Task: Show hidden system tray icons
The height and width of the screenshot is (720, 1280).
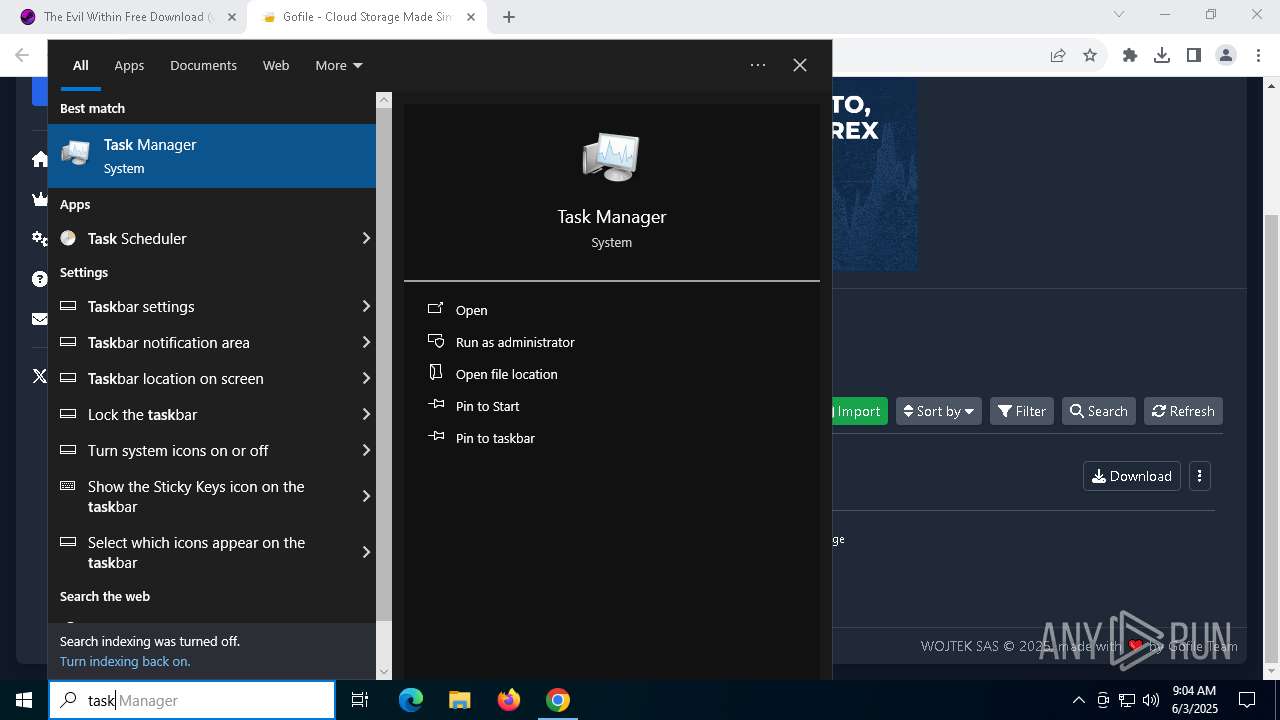Action: [1078, 700]
